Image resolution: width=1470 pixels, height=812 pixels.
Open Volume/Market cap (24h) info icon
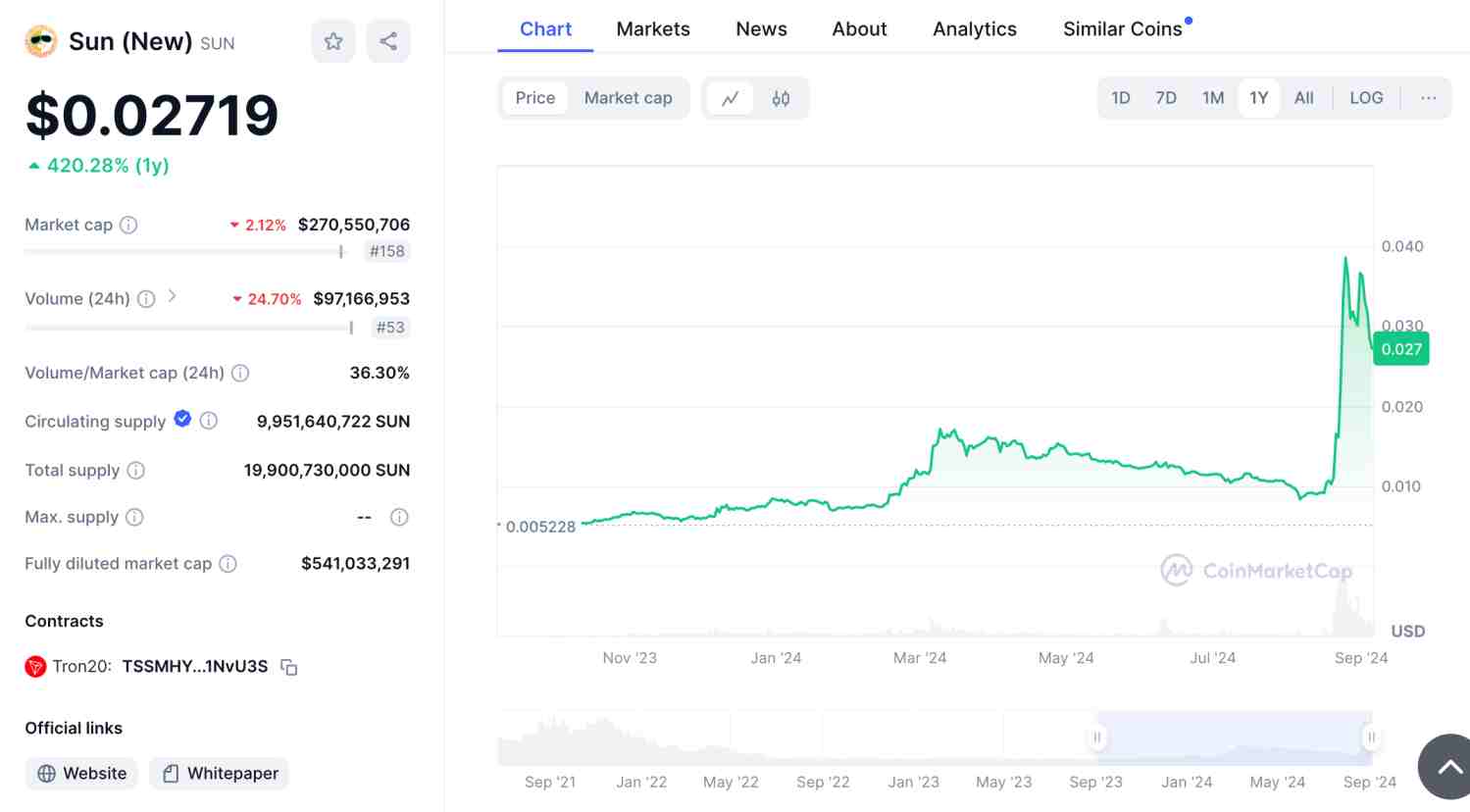tap(240, 373)
